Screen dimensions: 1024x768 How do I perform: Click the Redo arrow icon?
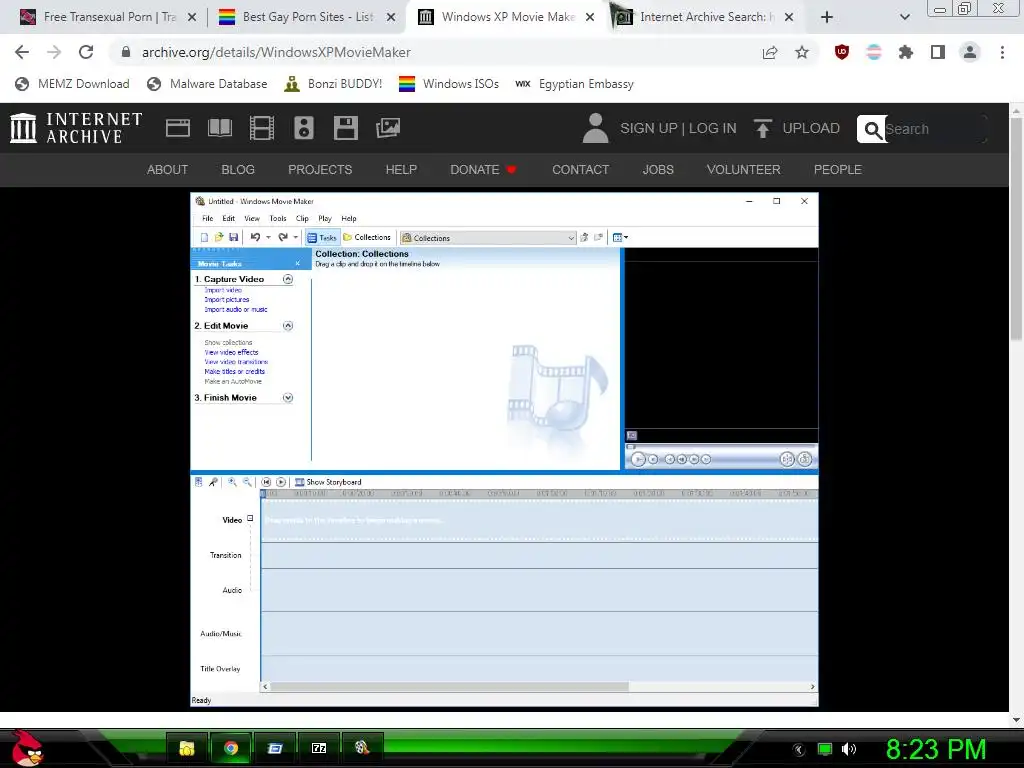click(x=283, y=238)
